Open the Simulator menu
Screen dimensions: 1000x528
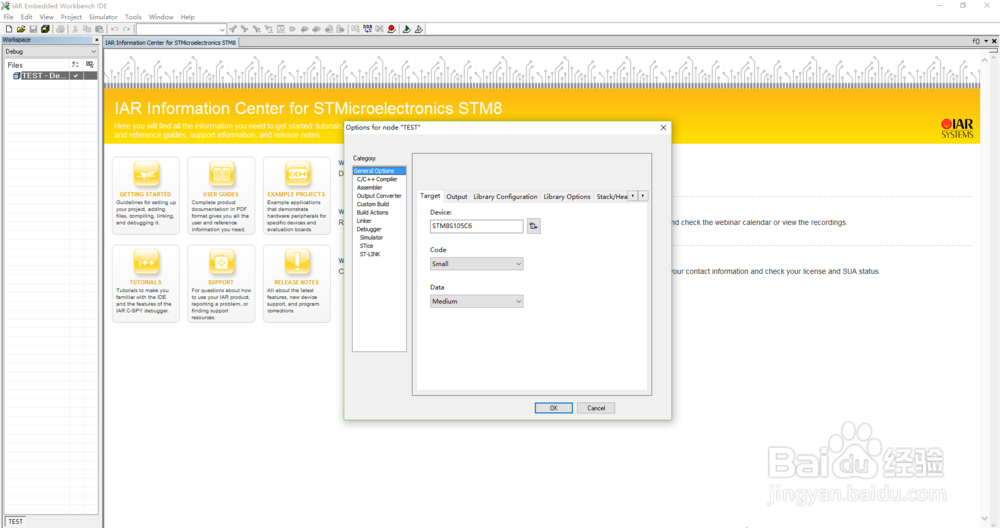pos(103,17)
